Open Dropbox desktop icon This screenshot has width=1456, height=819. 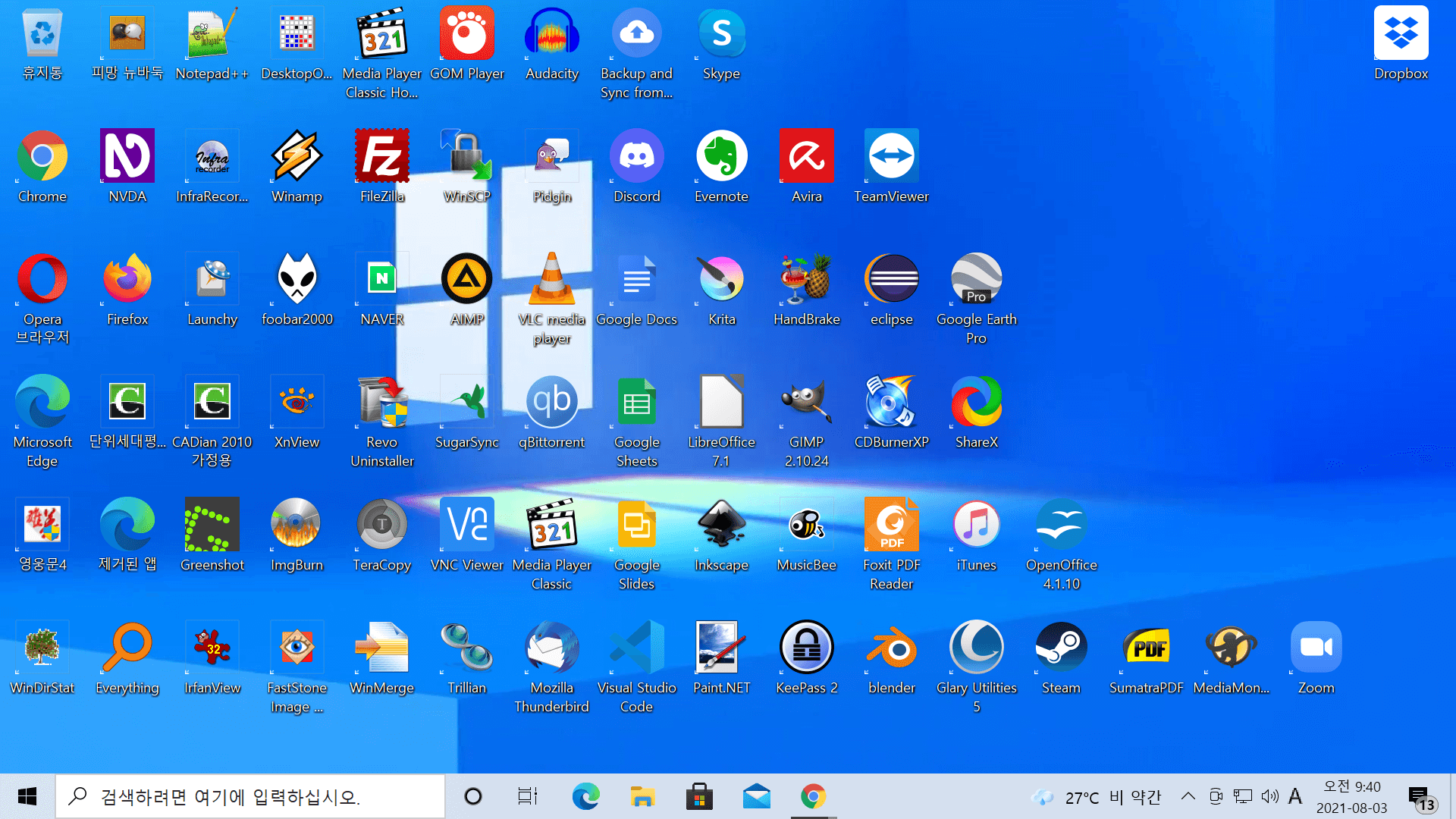[x=1401, y=44]
